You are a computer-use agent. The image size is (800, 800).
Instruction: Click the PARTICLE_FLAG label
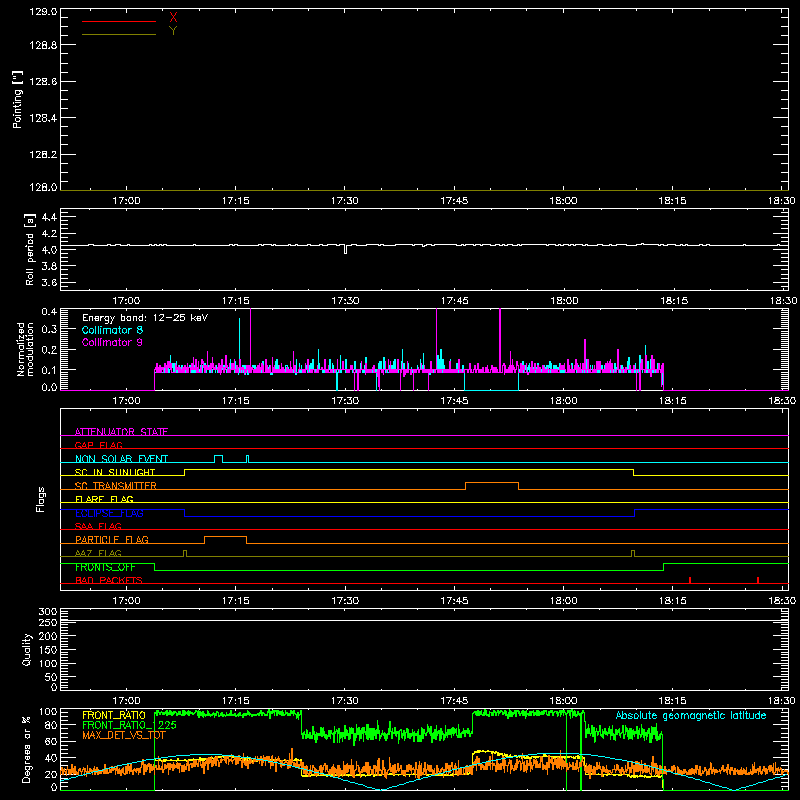coord(112,540)
